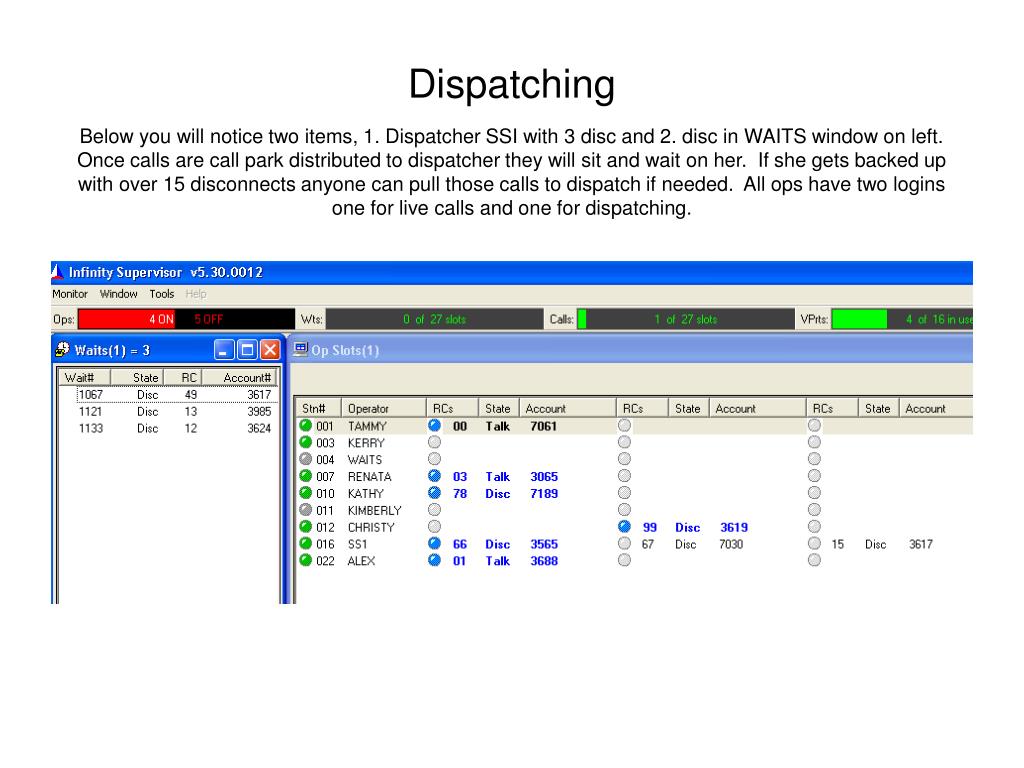Screen dimensions: 1024x768
Task: Click SS1's blue first-slot call indicator
Action: click(434, 543)
